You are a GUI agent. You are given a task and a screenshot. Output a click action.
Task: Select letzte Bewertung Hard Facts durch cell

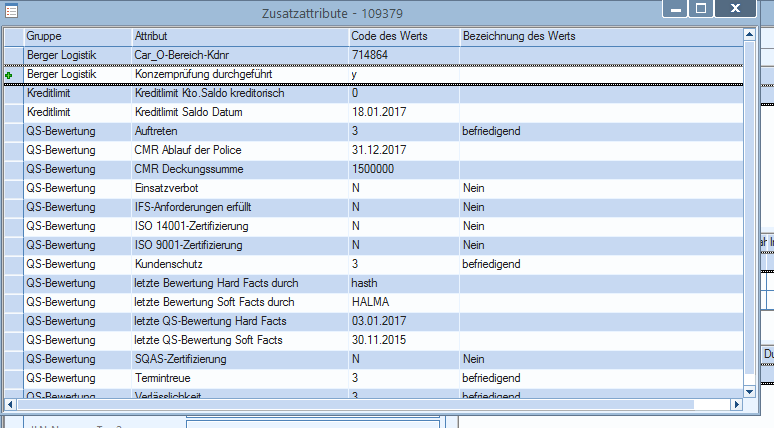240,283
